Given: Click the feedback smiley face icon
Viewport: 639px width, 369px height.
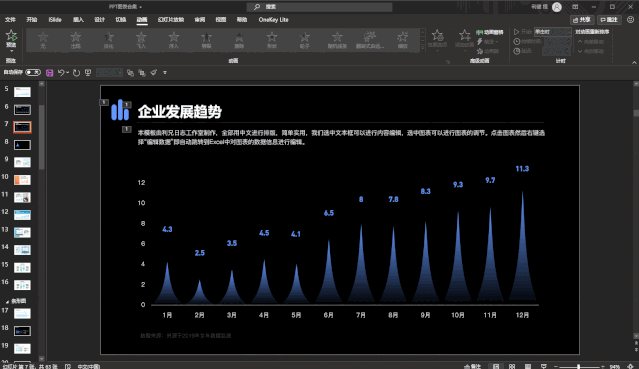Looking at the screenshot, I should click(630, 20).
